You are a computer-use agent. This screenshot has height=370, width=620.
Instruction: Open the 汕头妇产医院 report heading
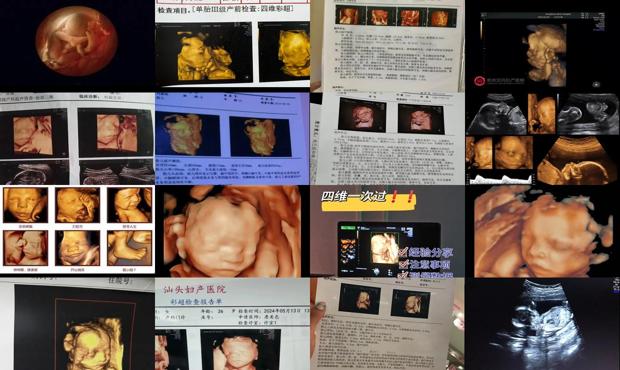click(195, 289)
